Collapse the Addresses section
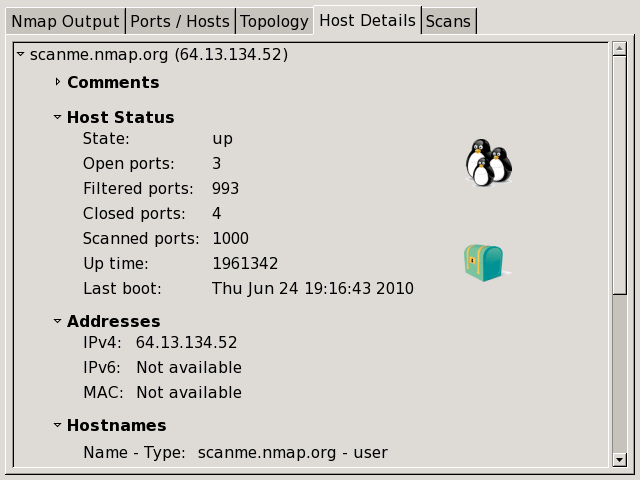Screen dimensions: 640x480 pyautogui.click(x=58, y=321)
